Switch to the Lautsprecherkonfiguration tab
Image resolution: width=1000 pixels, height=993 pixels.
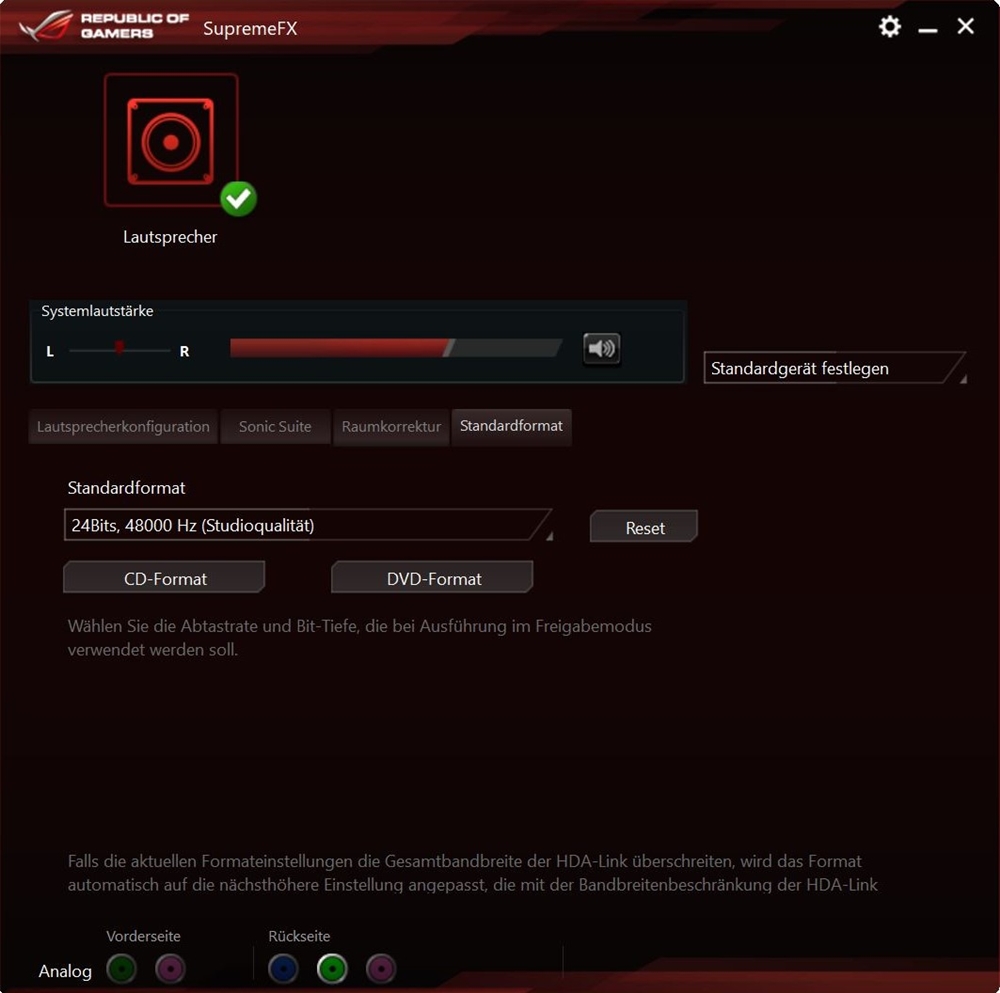coord(123,426)
